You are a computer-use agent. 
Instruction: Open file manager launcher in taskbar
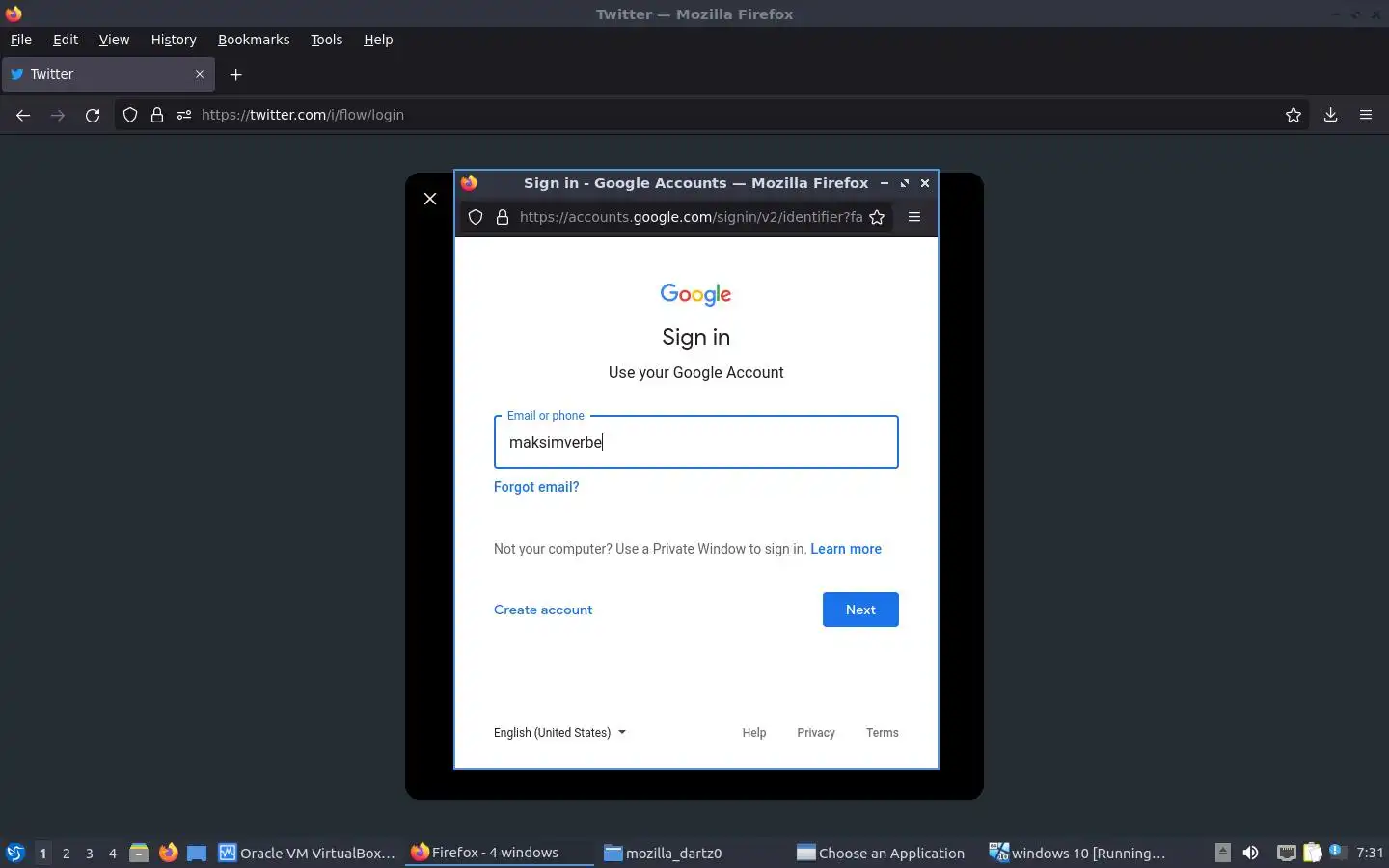tap(139, 853)
